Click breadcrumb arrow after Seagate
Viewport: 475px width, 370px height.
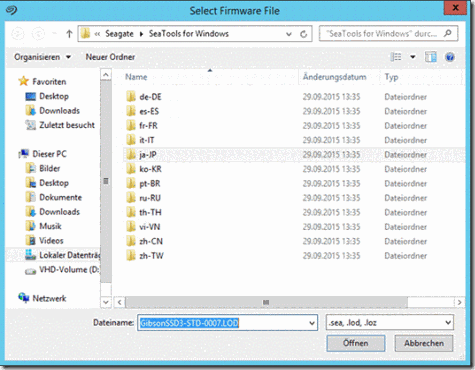point(141,34)
